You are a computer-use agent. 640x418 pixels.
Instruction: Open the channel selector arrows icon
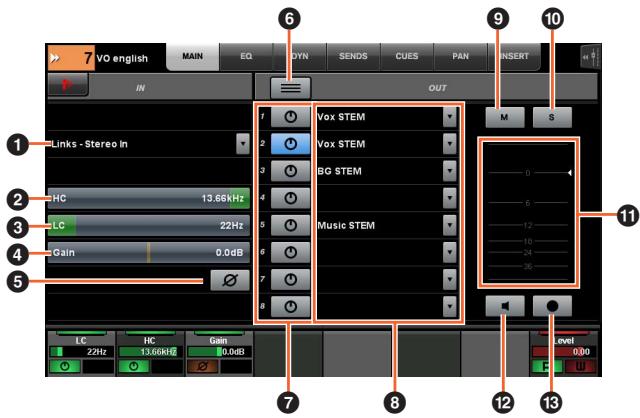(55, 58)
